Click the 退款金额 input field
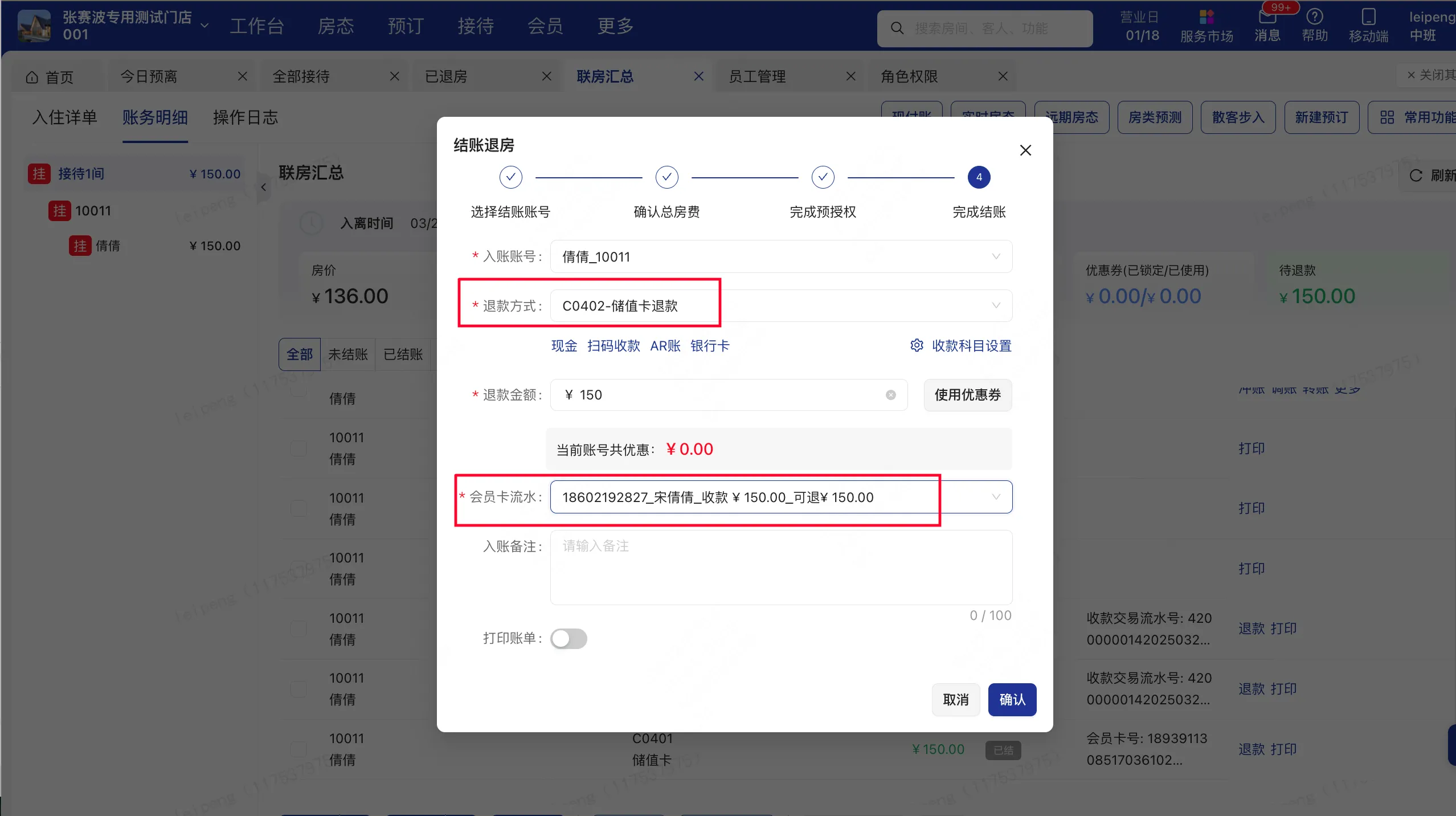The image size is (1456, 816). pyautogui.click(x=729, y=395)
